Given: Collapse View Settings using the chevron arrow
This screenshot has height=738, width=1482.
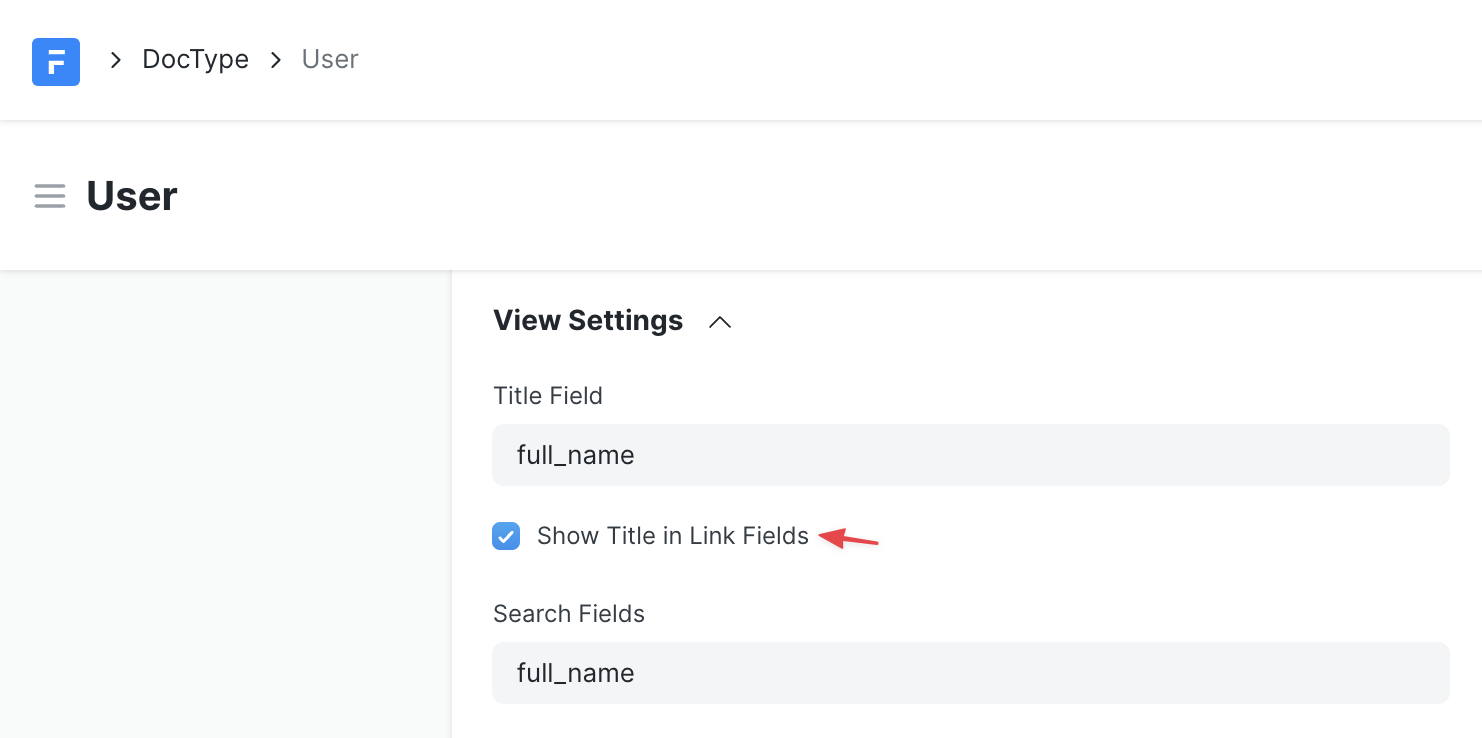Looking at the screenshot, I should (x=720, y=322).
